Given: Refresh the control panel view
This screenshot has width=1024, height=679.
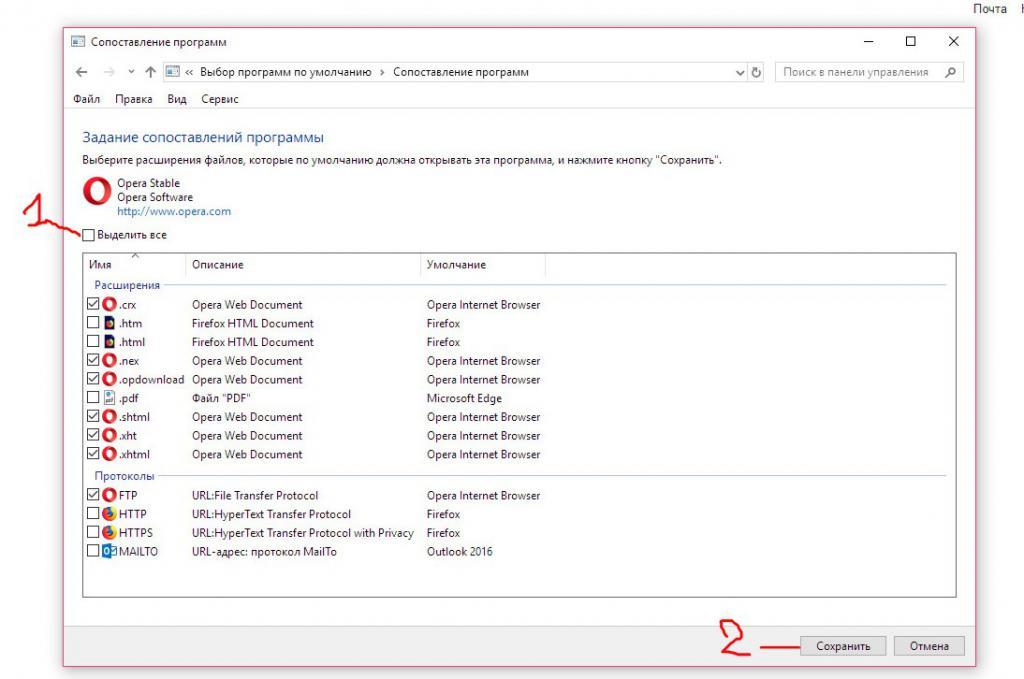Looking at the screenshot, I should 756,72.
